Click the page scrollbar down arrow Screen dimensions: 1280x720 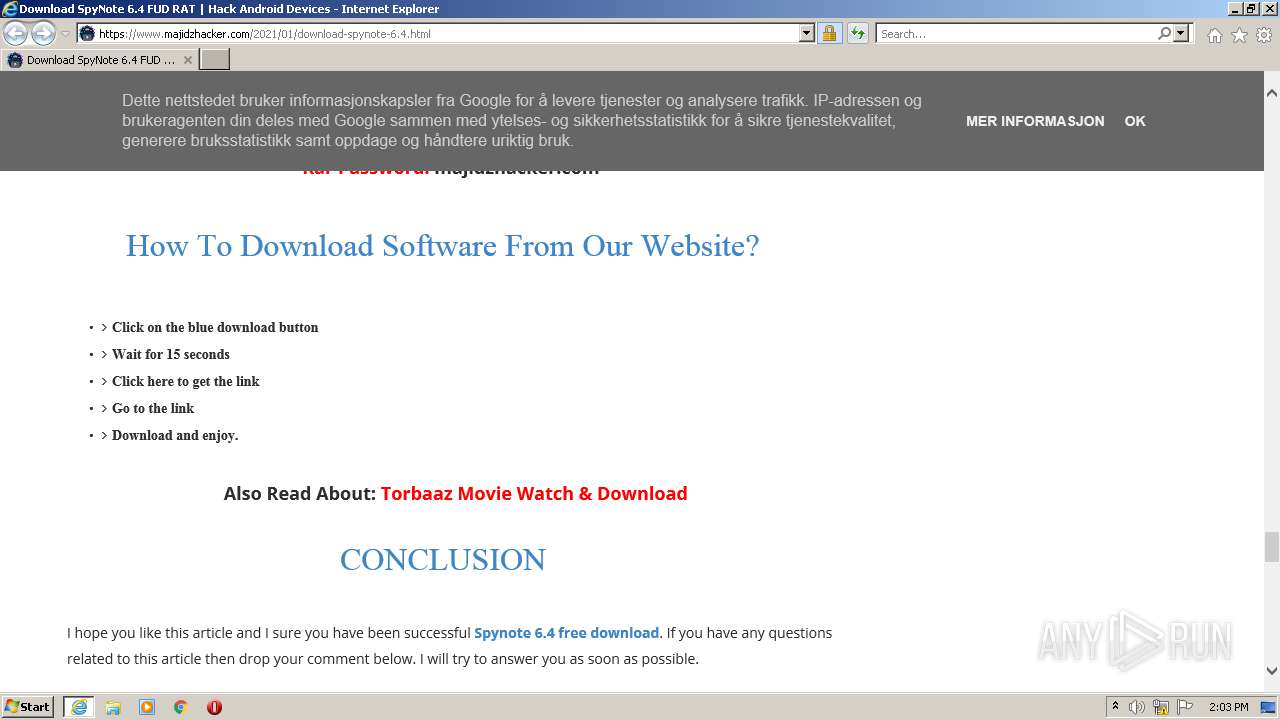point(1271,671)
